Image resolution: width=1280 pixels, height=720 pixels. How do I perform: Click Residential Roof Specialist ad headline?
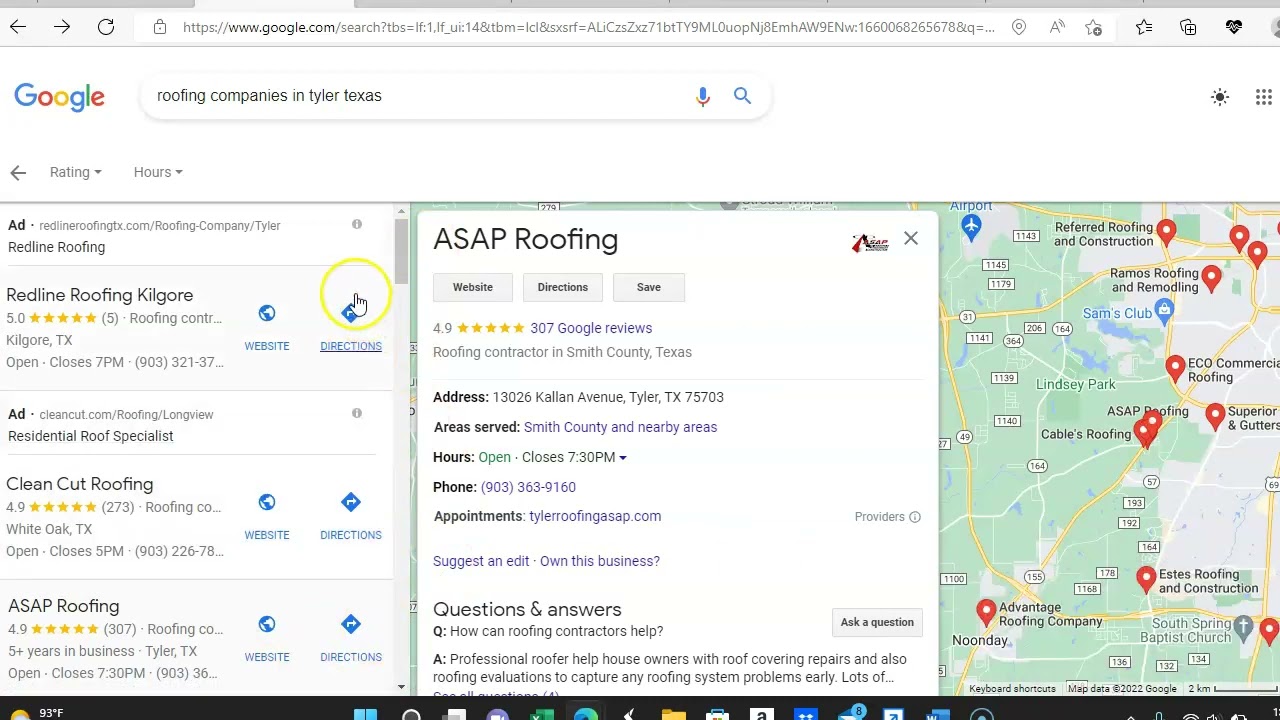pyautogui.click(x=91, y=436)
